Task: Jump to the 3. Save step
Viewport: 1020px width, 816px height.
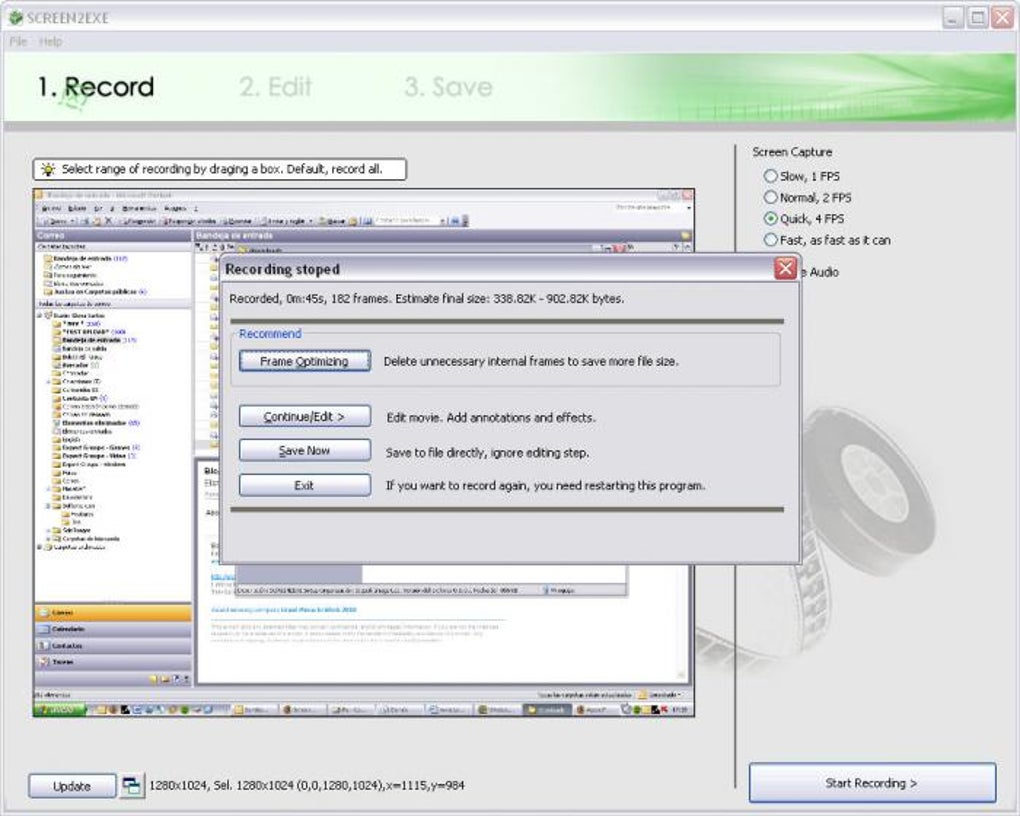Action: (x=448, y=87)
